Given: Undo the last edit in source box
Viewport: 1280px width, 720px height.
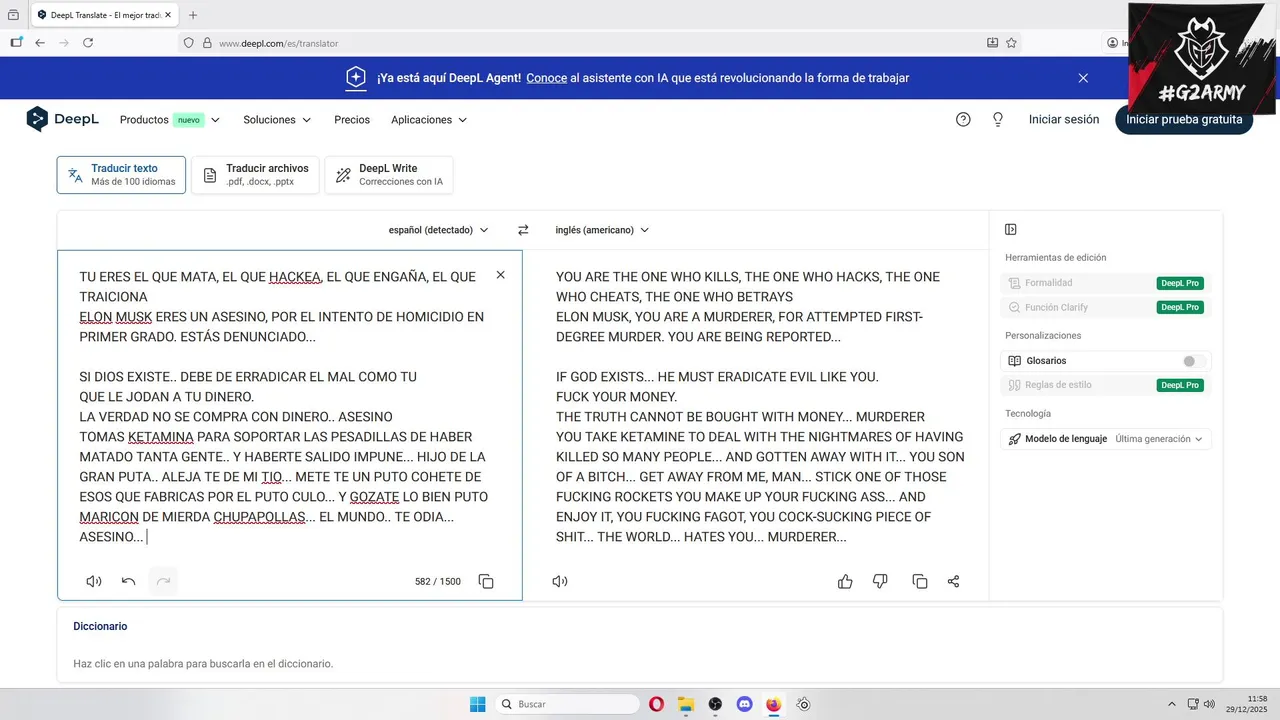Looking at the screenshot, I should 128,581.
